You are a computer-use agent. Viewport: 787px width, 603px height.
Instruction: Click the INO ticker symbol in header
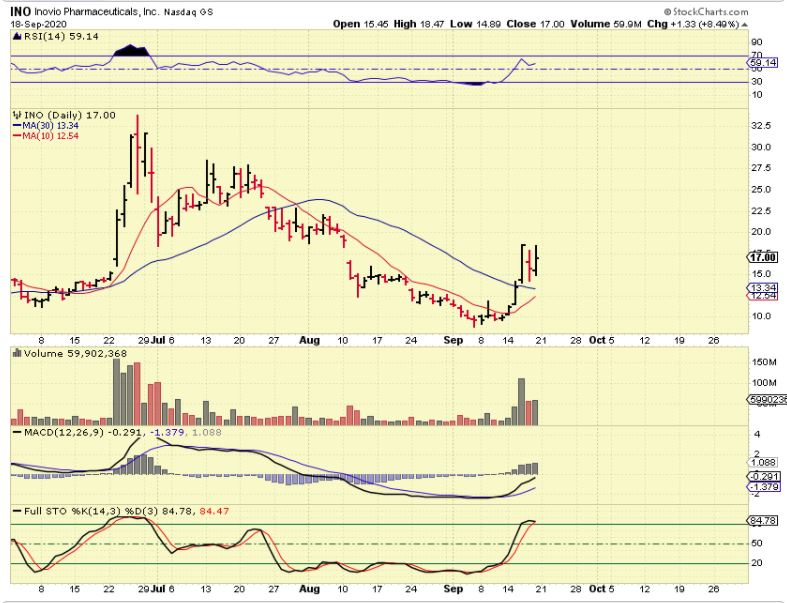tap(21, 12)
